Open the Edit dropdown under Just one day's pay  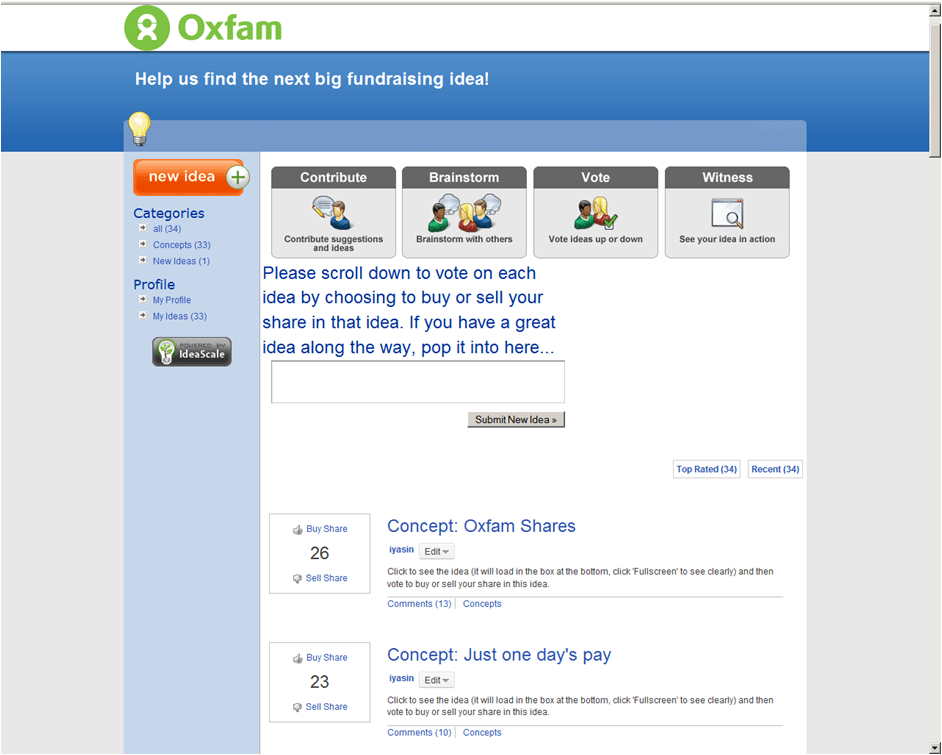(x=436, y=679)
